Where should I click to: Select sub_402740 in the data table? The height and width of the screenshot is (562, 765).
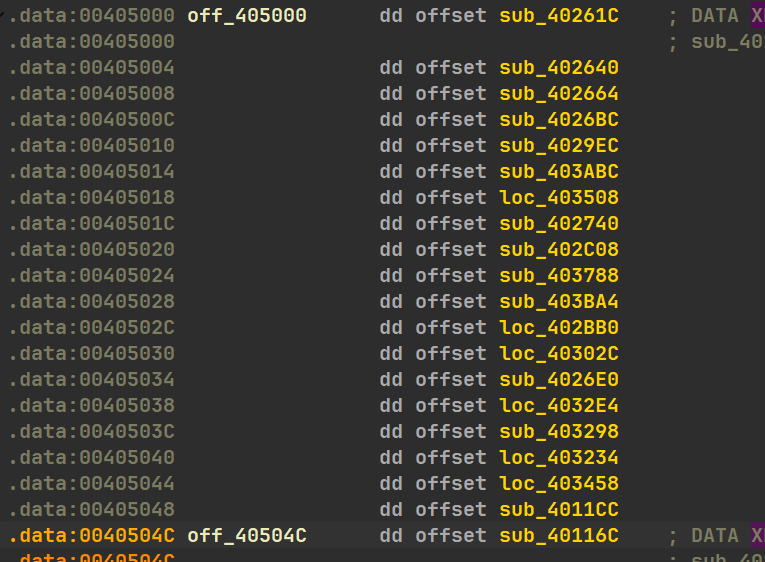559,223
